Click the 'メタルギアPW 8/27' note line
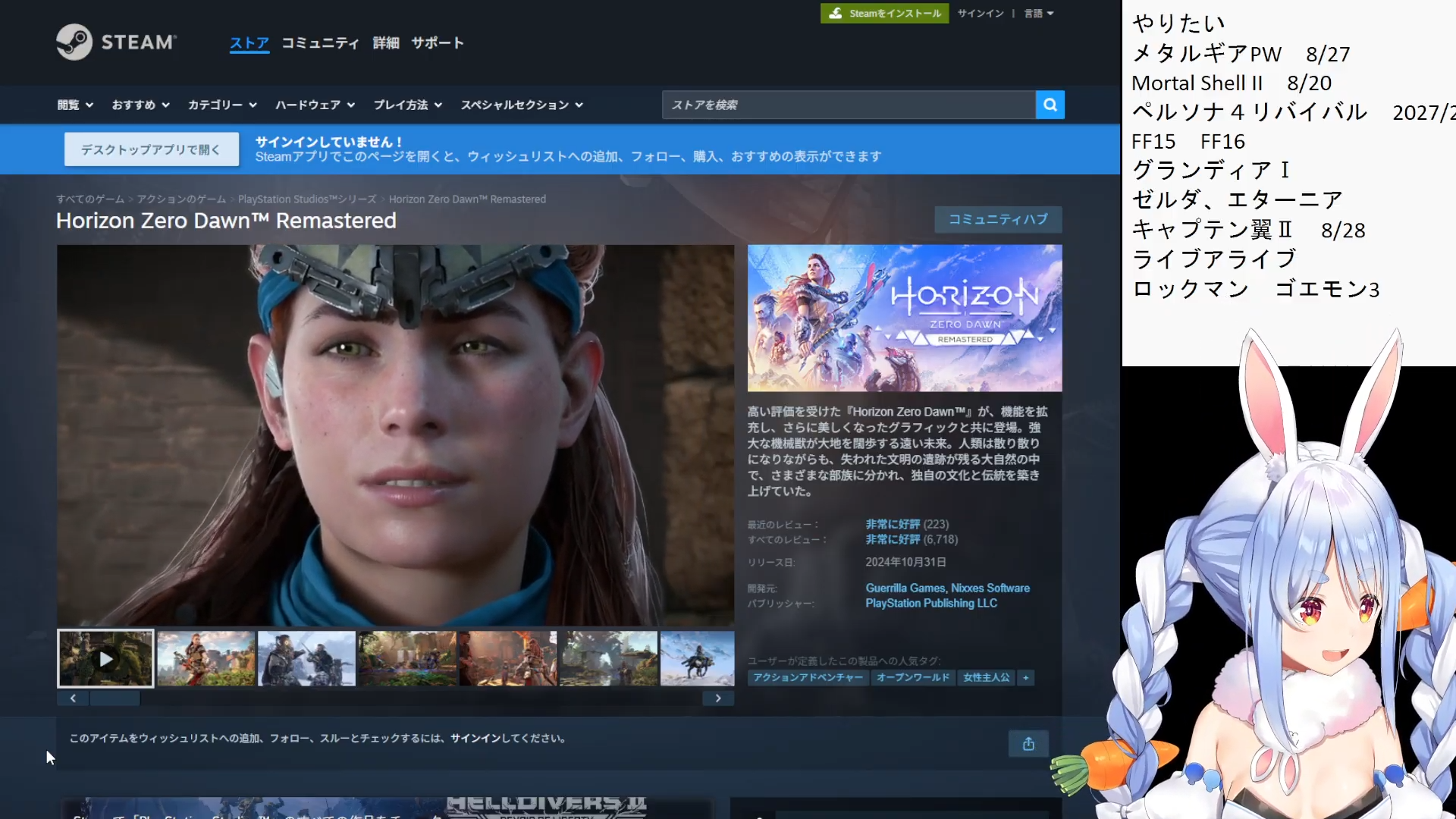Screen dimensions: 1456x819 [1241, 54]
